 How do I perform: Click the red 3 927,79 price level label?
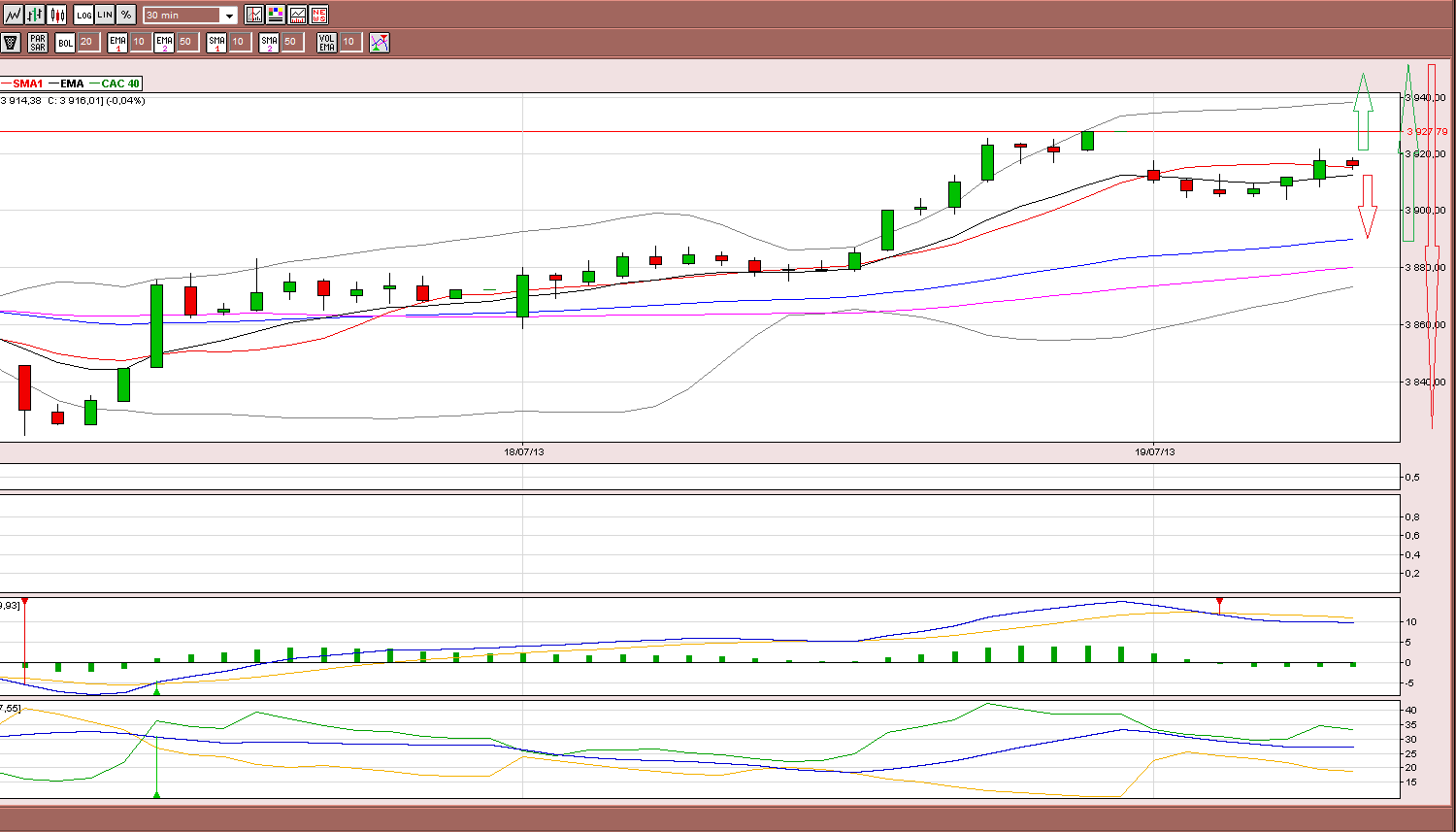[1427, 132]
